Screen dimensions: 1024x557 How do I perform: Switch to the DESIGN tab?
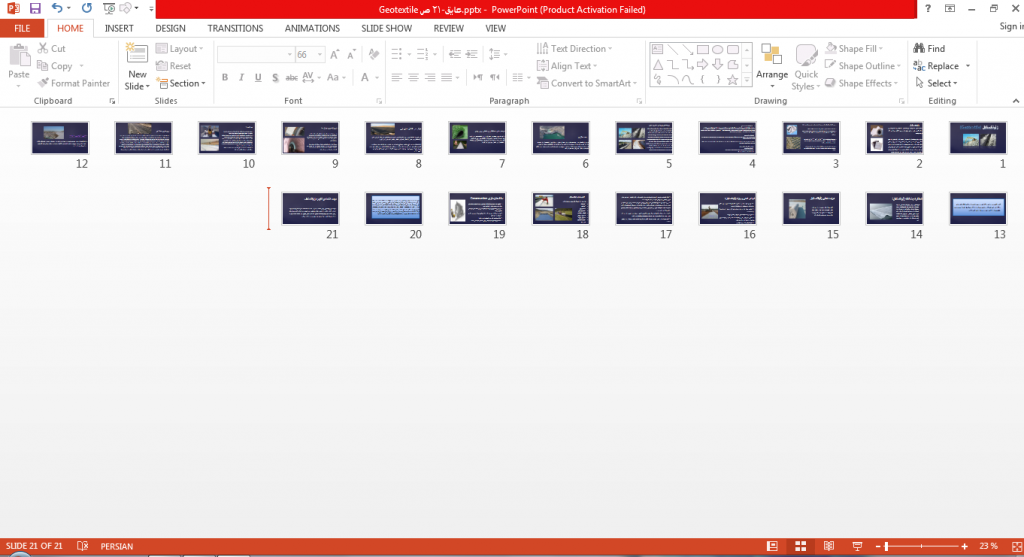(170, 28)
